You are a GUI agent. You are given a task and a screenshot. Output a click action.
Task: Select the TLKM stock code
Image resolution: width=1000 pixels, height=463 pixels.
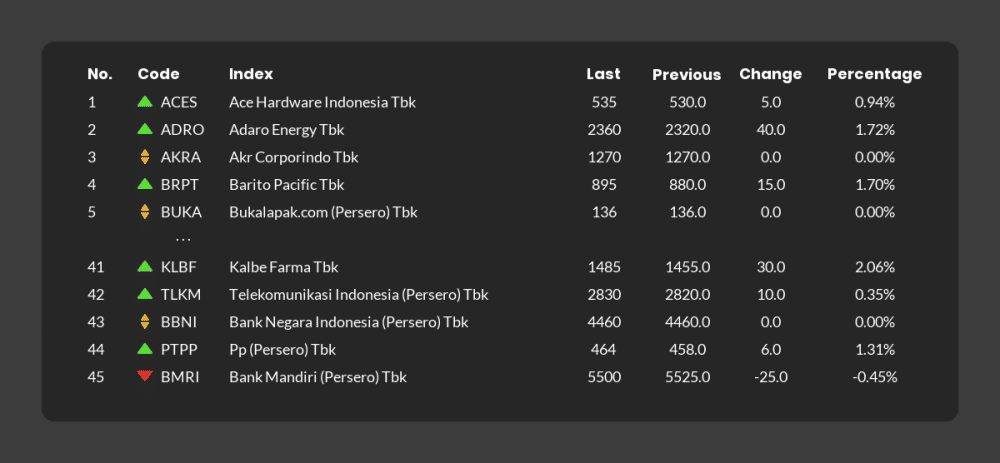point(180,295)
